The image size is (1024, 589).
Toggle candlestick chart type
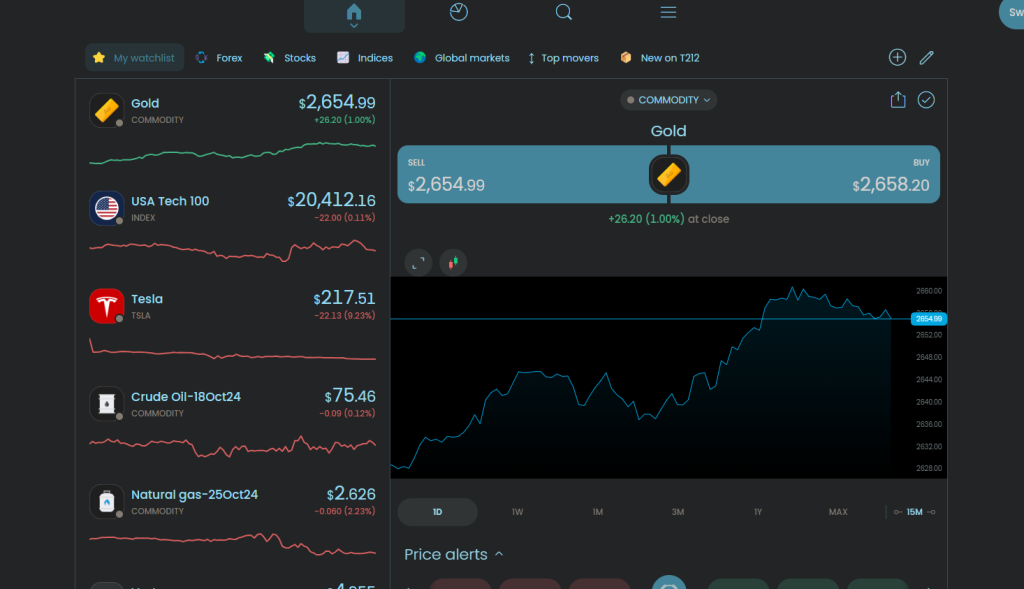[x=453, y=262]
